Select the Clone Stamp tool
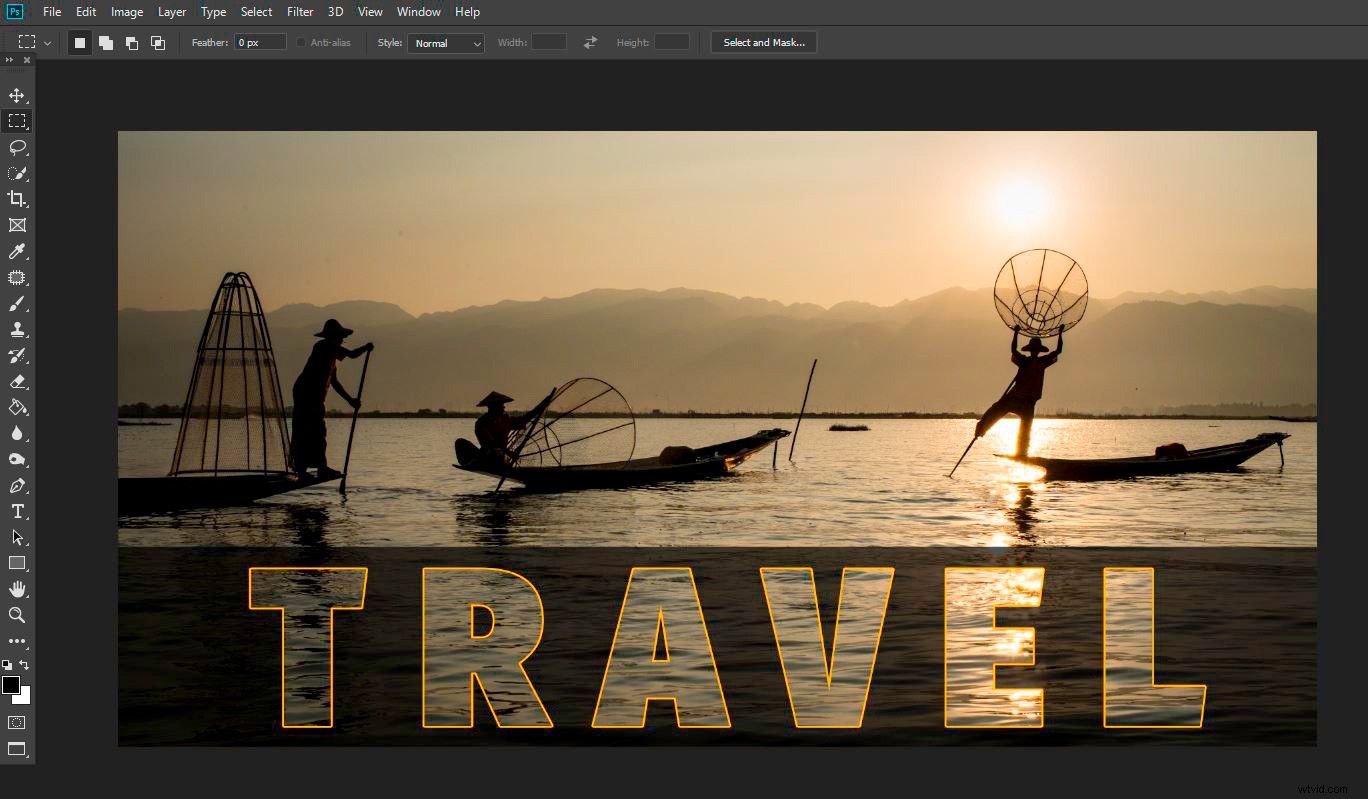 point(17,328)
